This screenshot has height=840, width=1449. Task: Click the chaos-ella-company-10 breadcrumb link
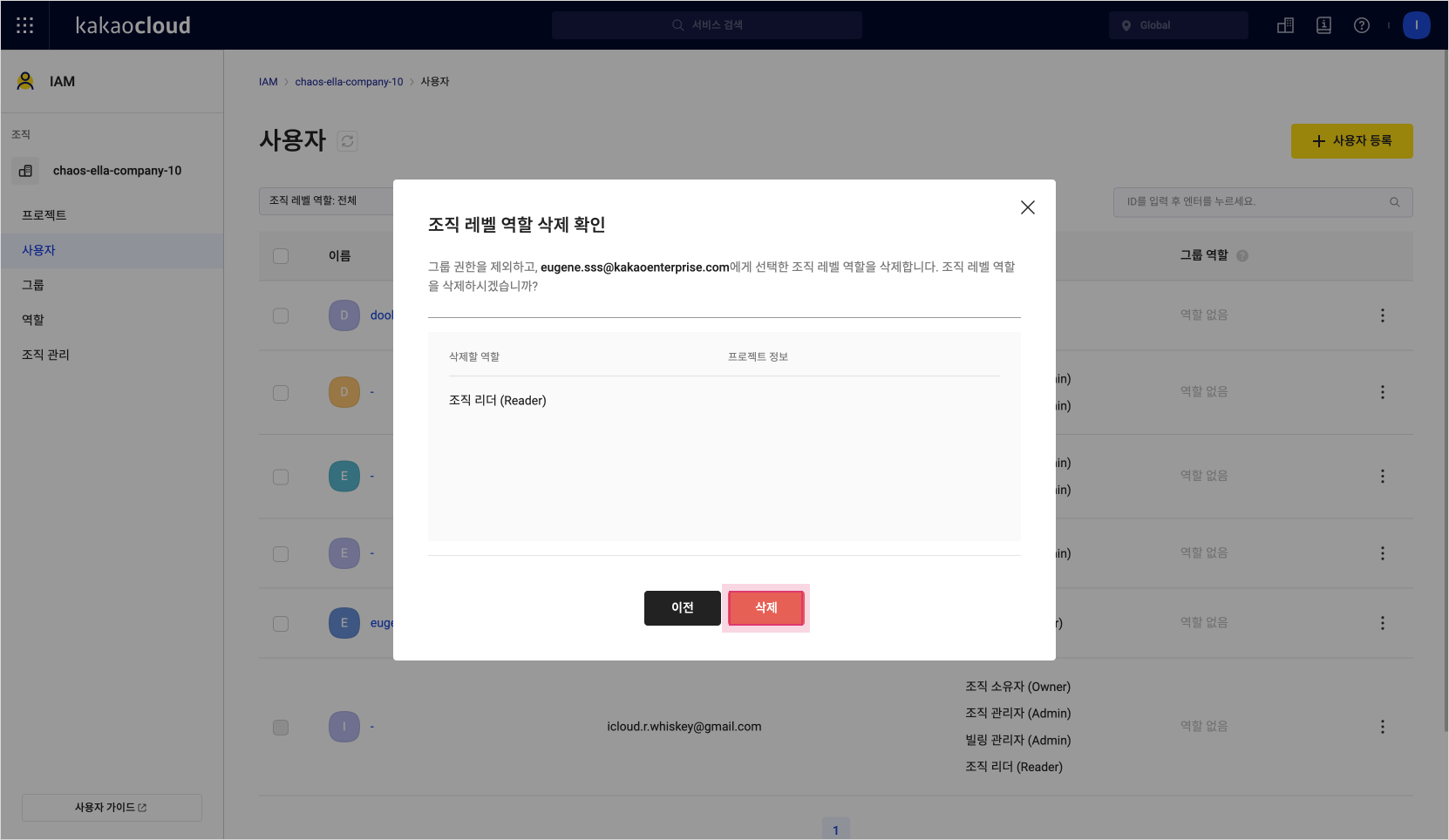point(349,82)
